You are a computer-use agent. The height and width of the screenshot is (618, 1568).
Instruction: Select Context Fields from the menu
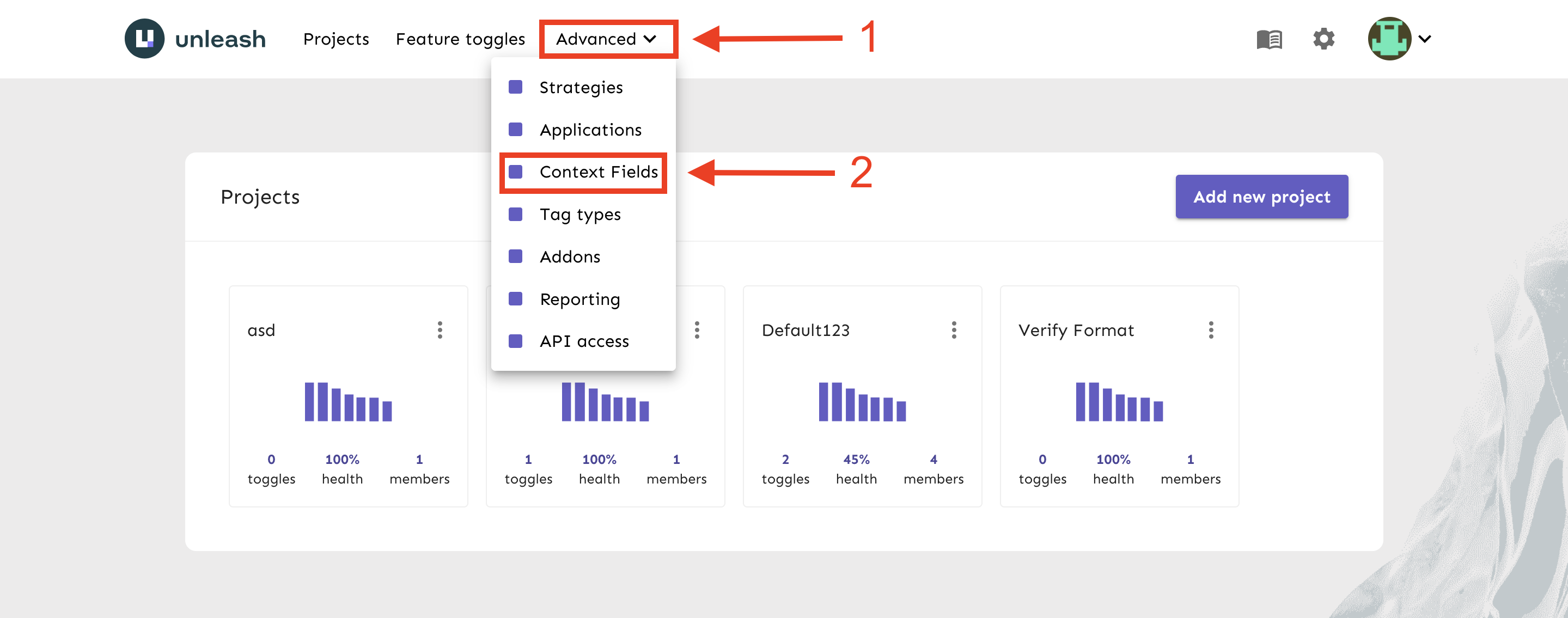click(599, 172)
